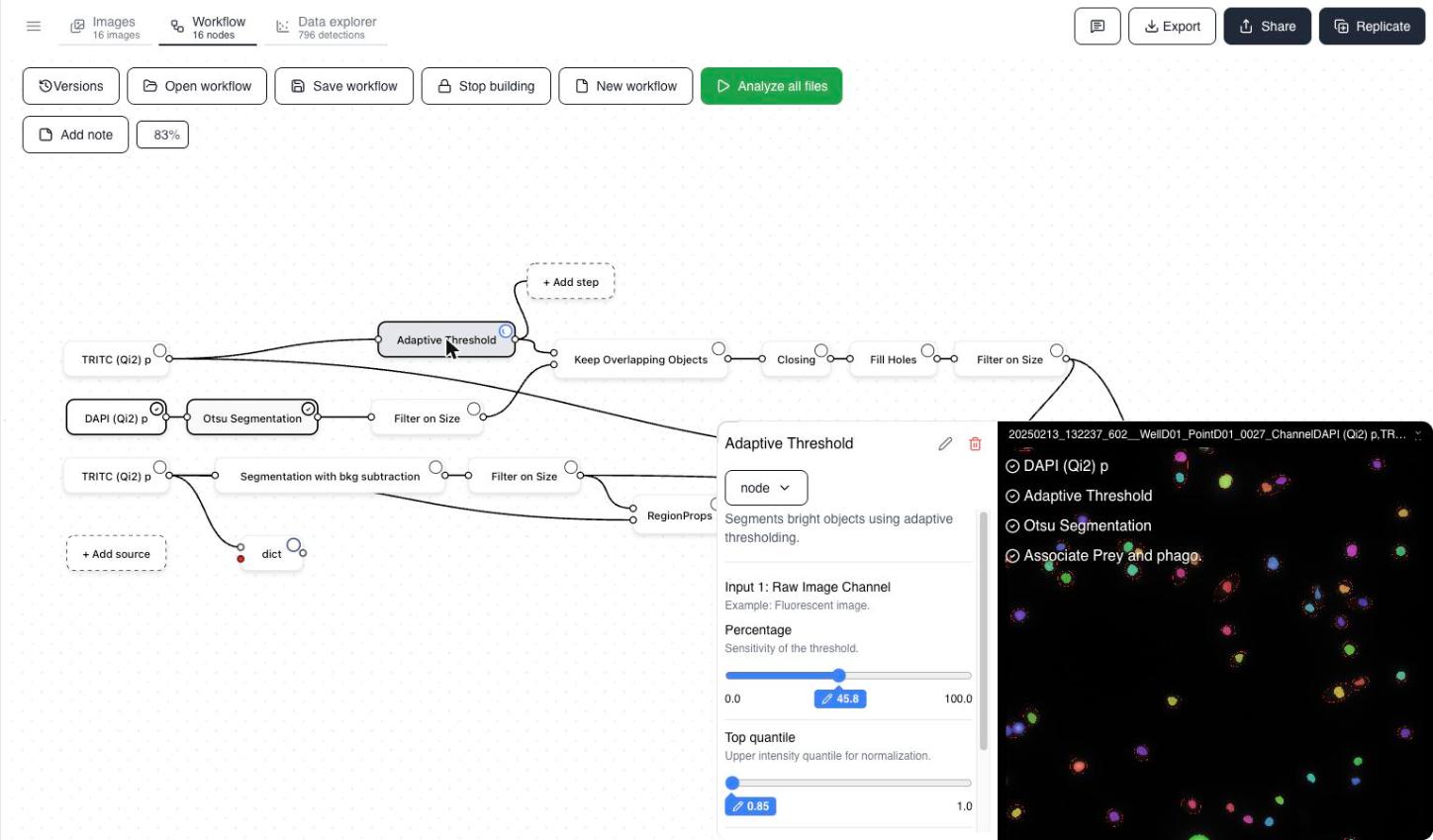1433x840 pixels.
Task: Select the Fill Holes node
Action: coord(893,360)
